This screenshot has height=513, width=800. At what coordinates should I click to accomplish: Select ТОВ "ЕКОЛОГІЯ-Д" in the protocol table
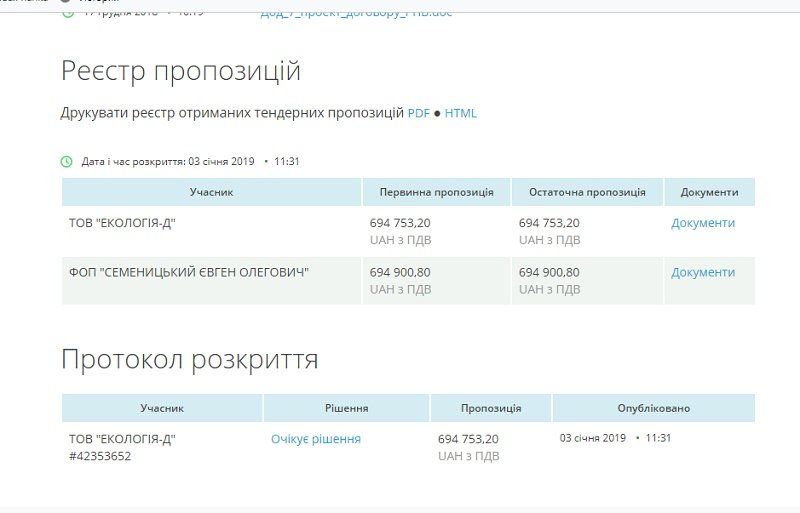[x=122, y=439]
